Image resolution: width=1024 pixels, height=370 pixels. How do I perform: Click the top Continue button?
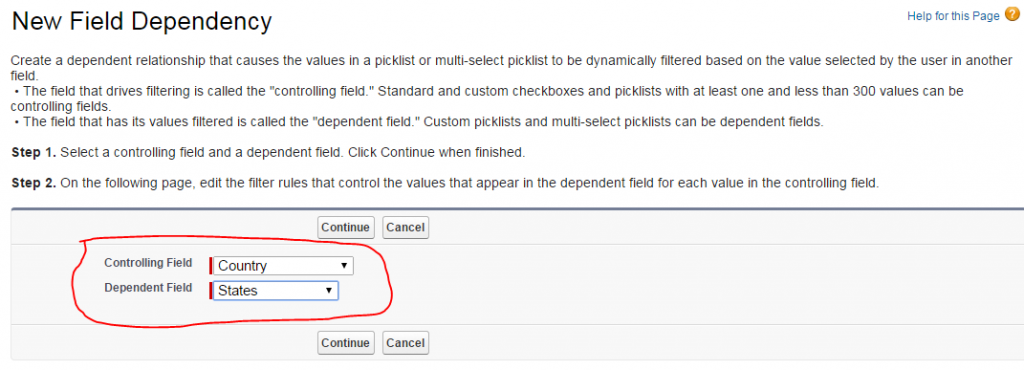coord(345,228)
